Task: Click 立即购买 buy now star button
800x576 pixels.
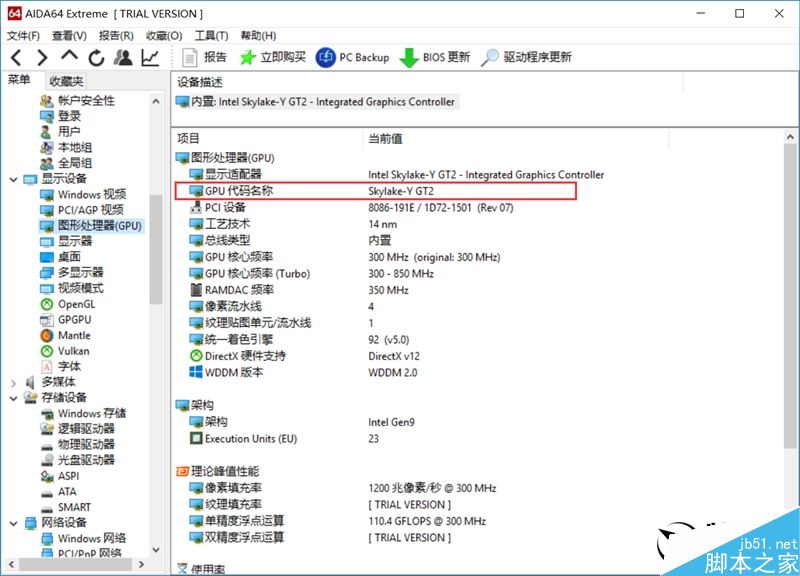Action: click(x=273, y=57)
